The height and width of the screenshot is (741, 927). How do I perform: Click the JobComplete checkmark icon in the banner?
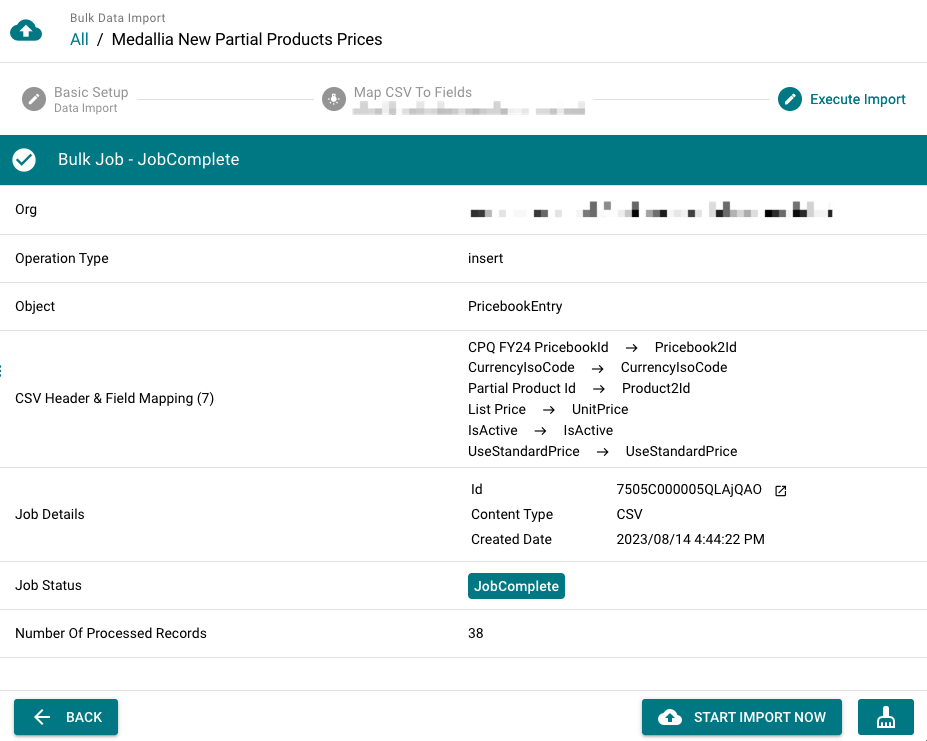(24, 160)
